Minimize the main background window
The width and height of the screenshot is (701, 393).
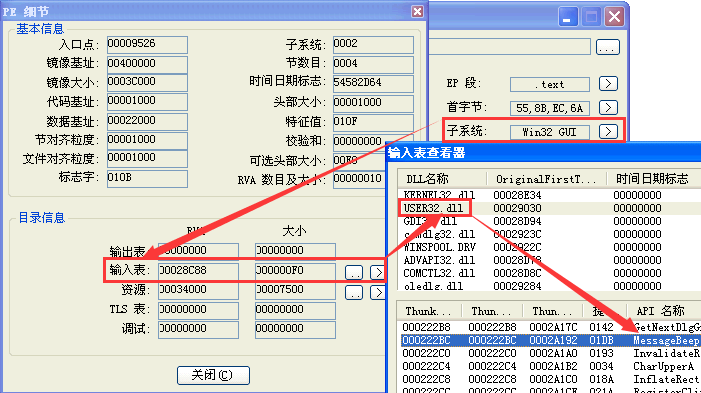(x=567, y=17)
